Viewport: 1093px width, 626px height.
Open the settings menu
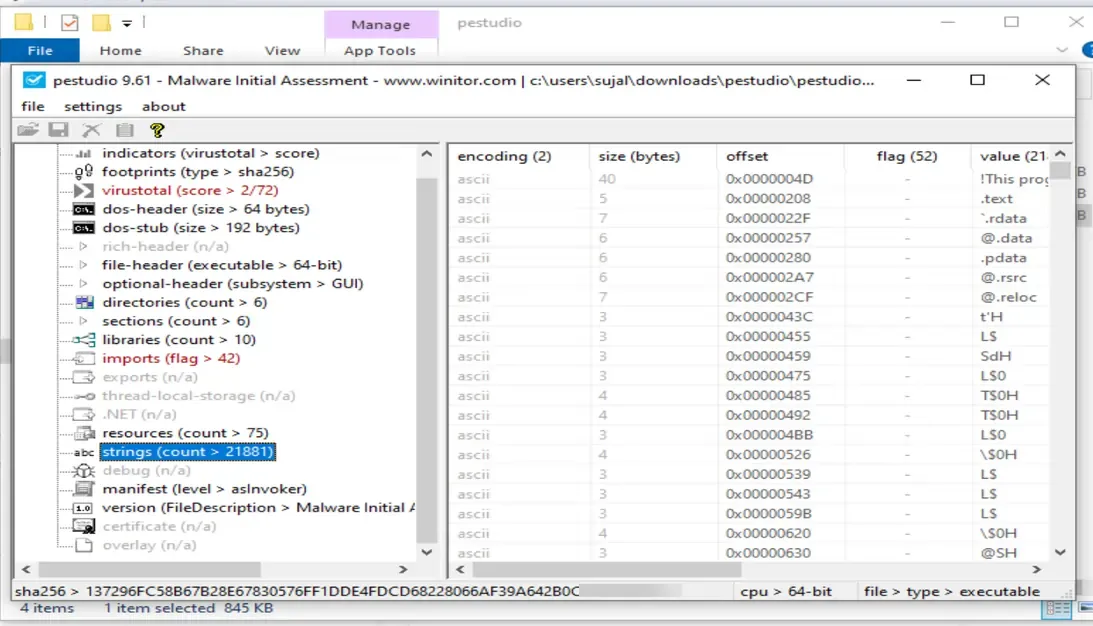tap(93, 106)
